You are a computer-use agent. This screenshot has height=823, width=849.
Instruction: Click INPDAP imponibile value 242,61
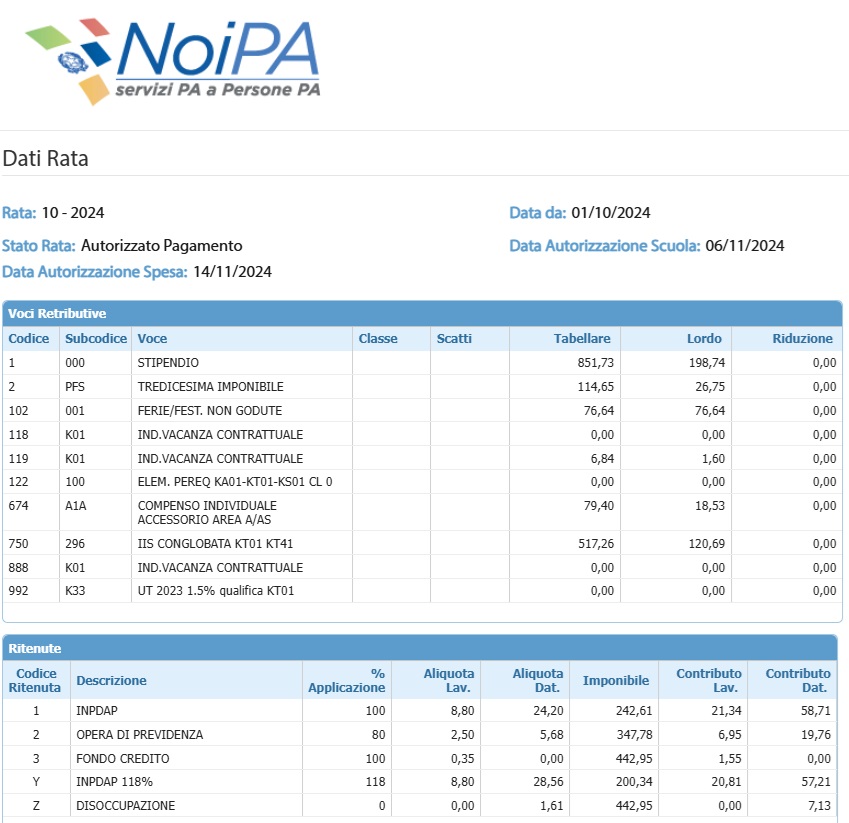point(634,710)
